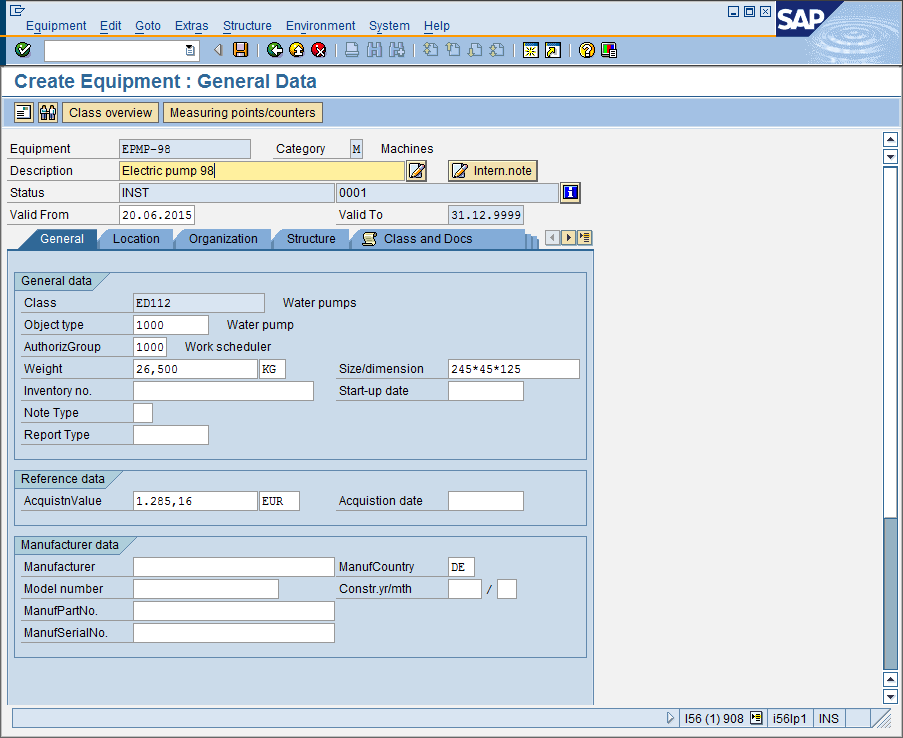Viewport: 903px width, 738px height.
Task: Click the ManufSerialNo. input field
Action: [234, 633]
